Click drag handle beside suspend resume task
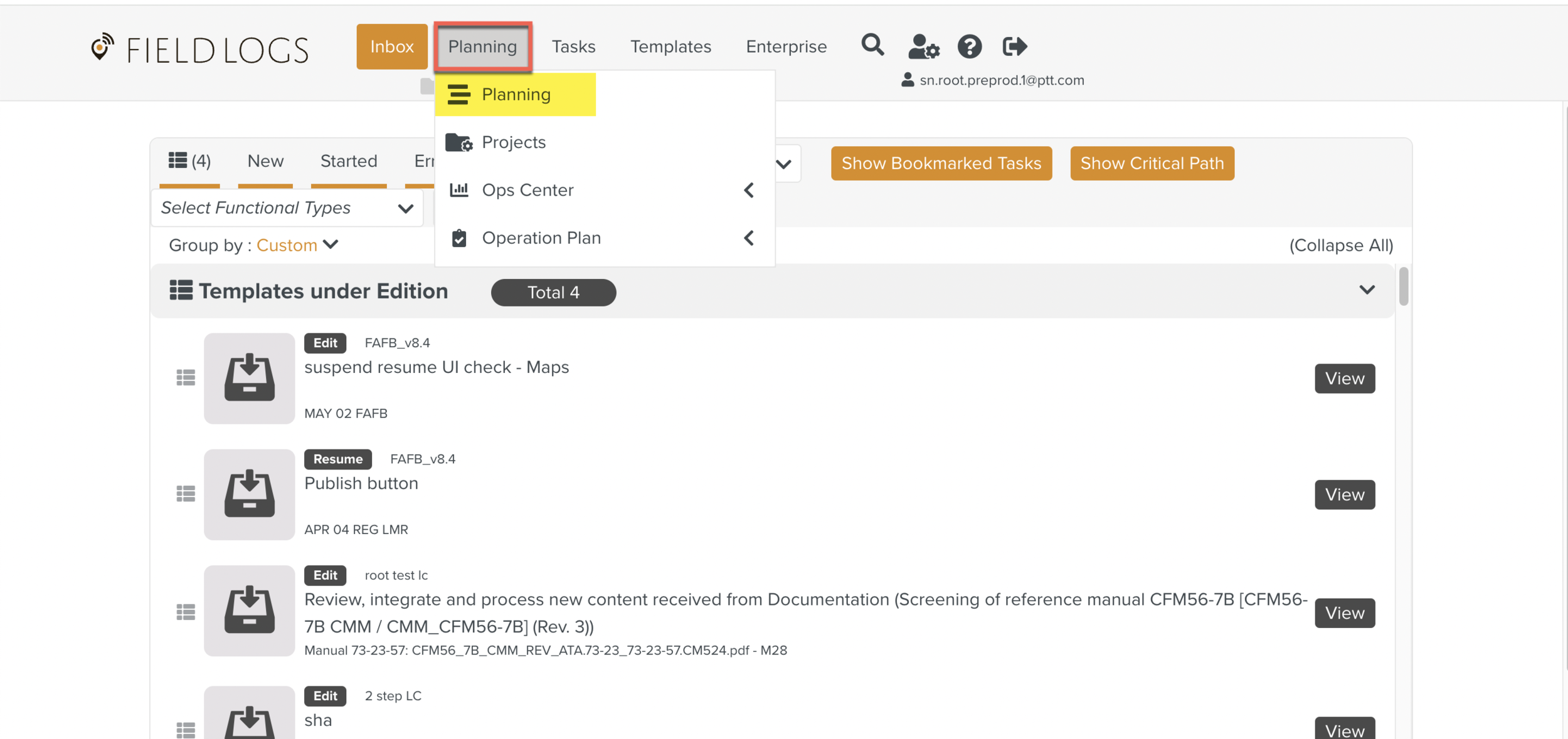Screen dimensions: 1568x739 (186, 378)
